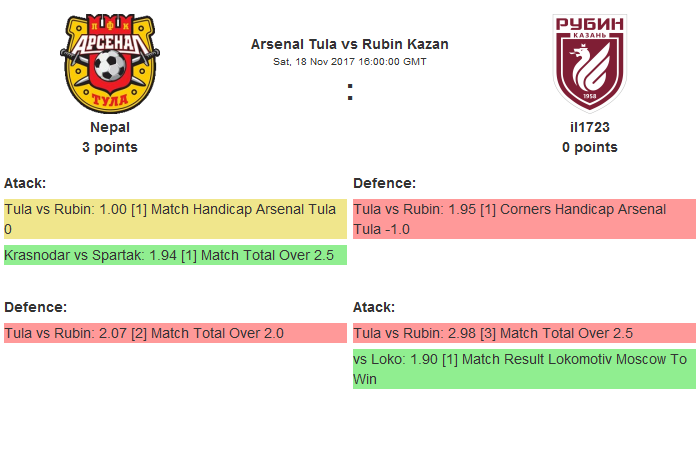The width and height of the screenshot is (700, 460).
Task: Click the Defence heading under il1723
Action: coord(384,183)
